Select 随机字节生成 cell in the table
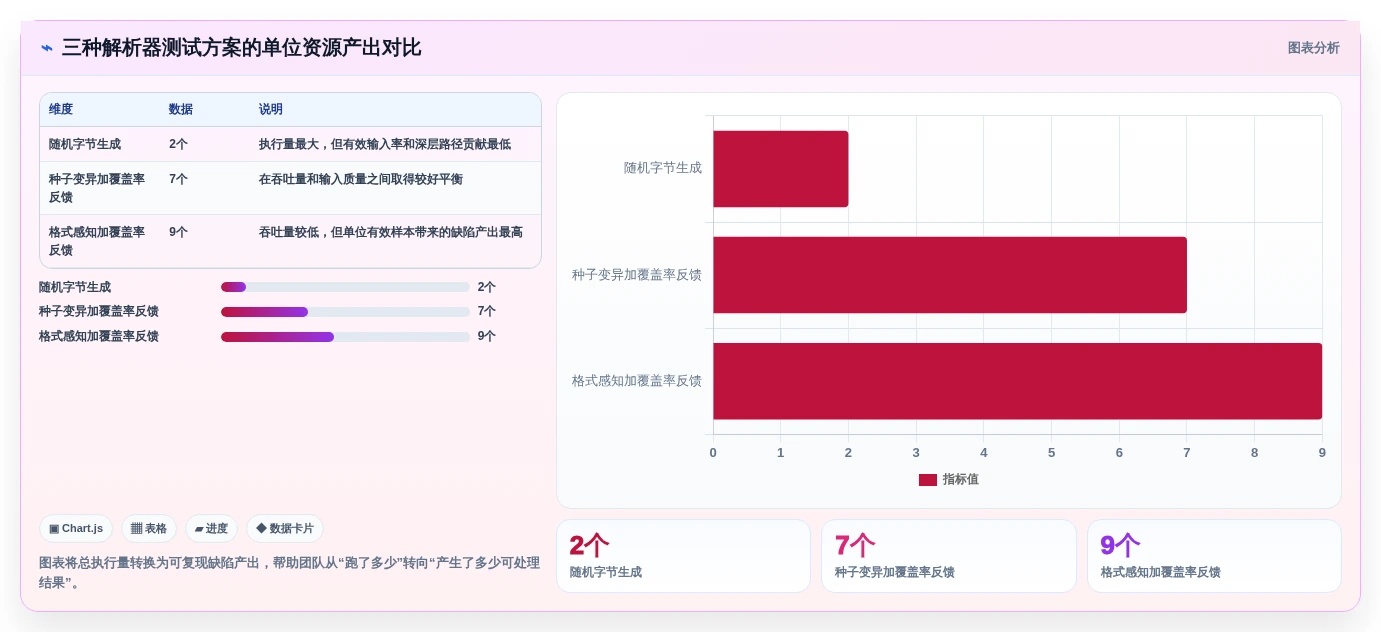Screen dimensions: 1381x632 [x=100, y=144]
